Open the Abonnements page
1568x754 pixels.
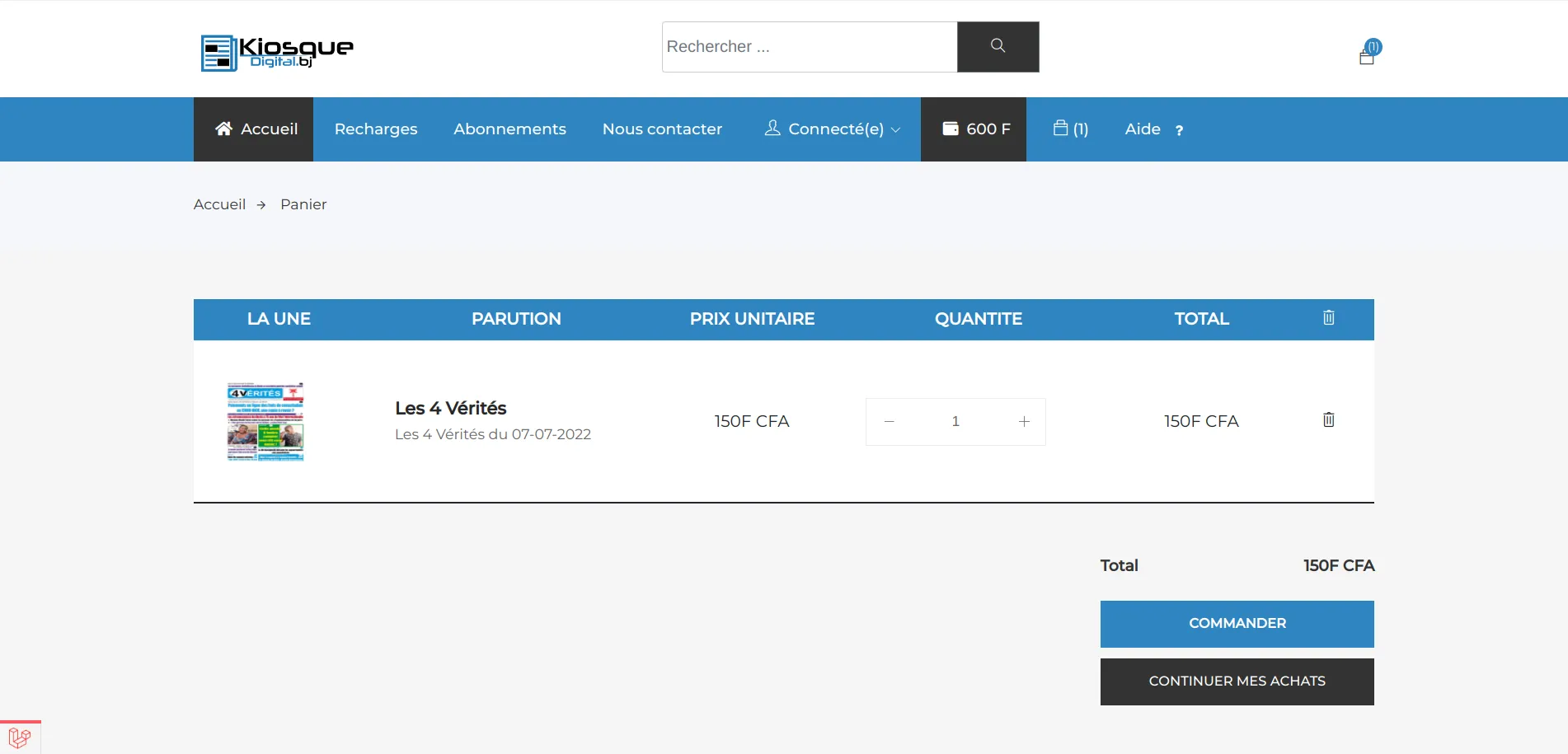point(509,129)
